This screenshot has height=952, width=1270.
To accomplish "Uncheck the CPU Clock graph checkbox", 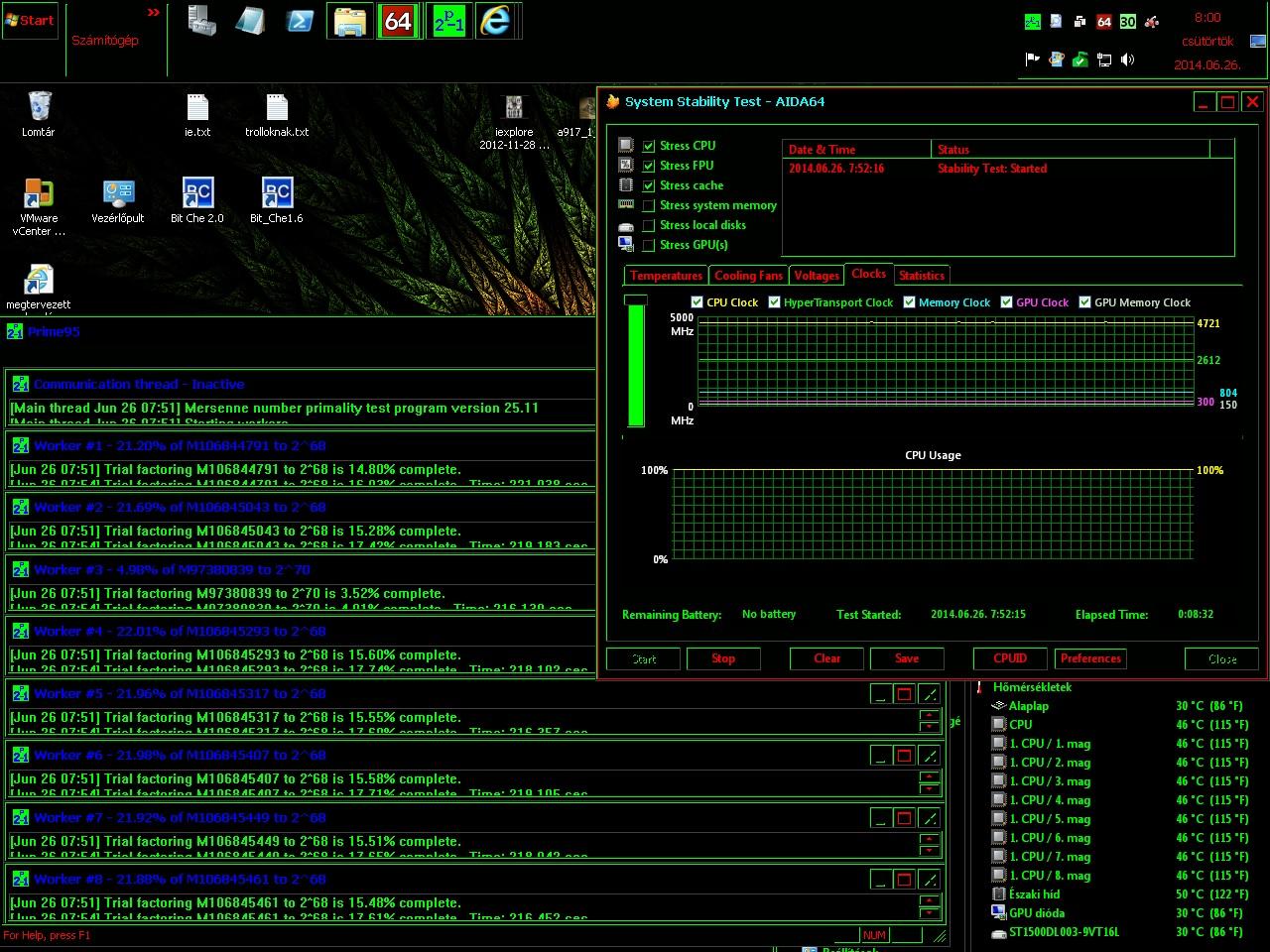I will pyautogui.click(x=697, y=302).
